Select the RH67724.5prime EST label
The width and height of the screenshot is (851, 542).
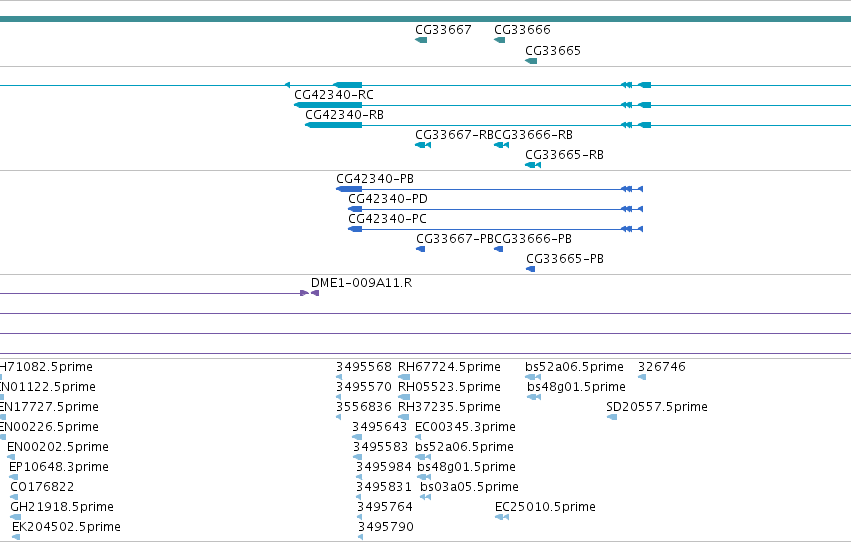coord(449,367)
